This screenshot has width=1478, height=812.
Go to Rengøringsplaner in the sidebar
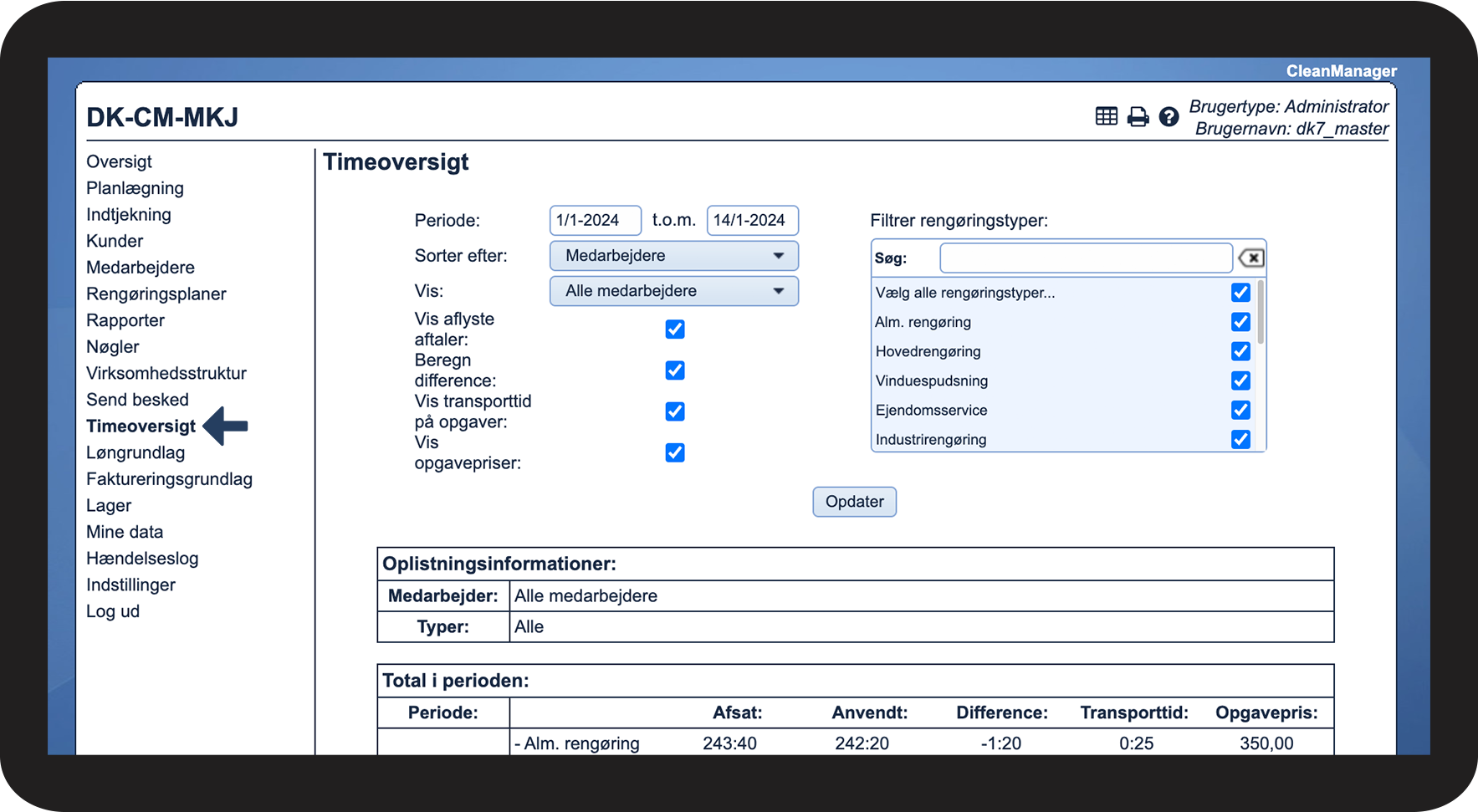156,294
